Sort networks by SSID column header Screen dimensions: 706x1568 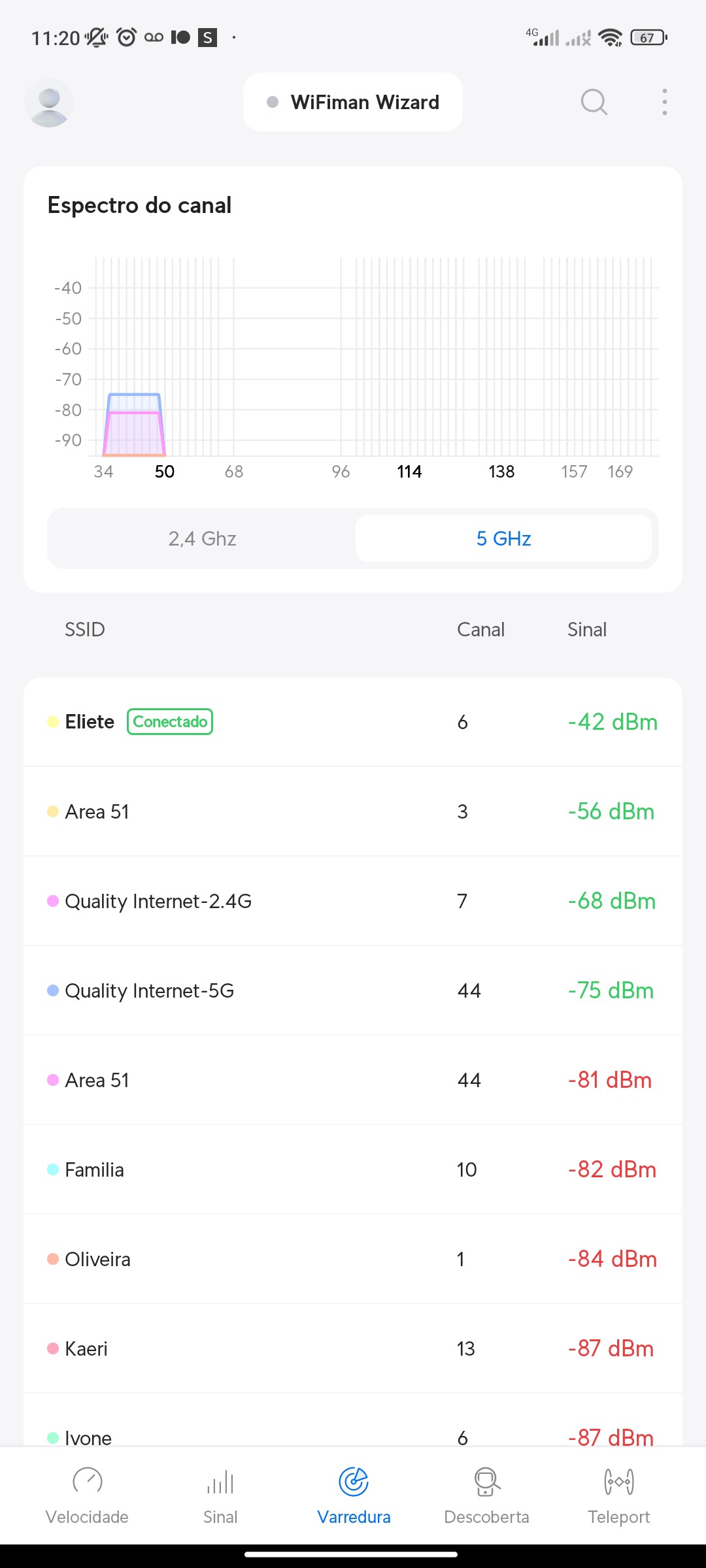[85, 630]
